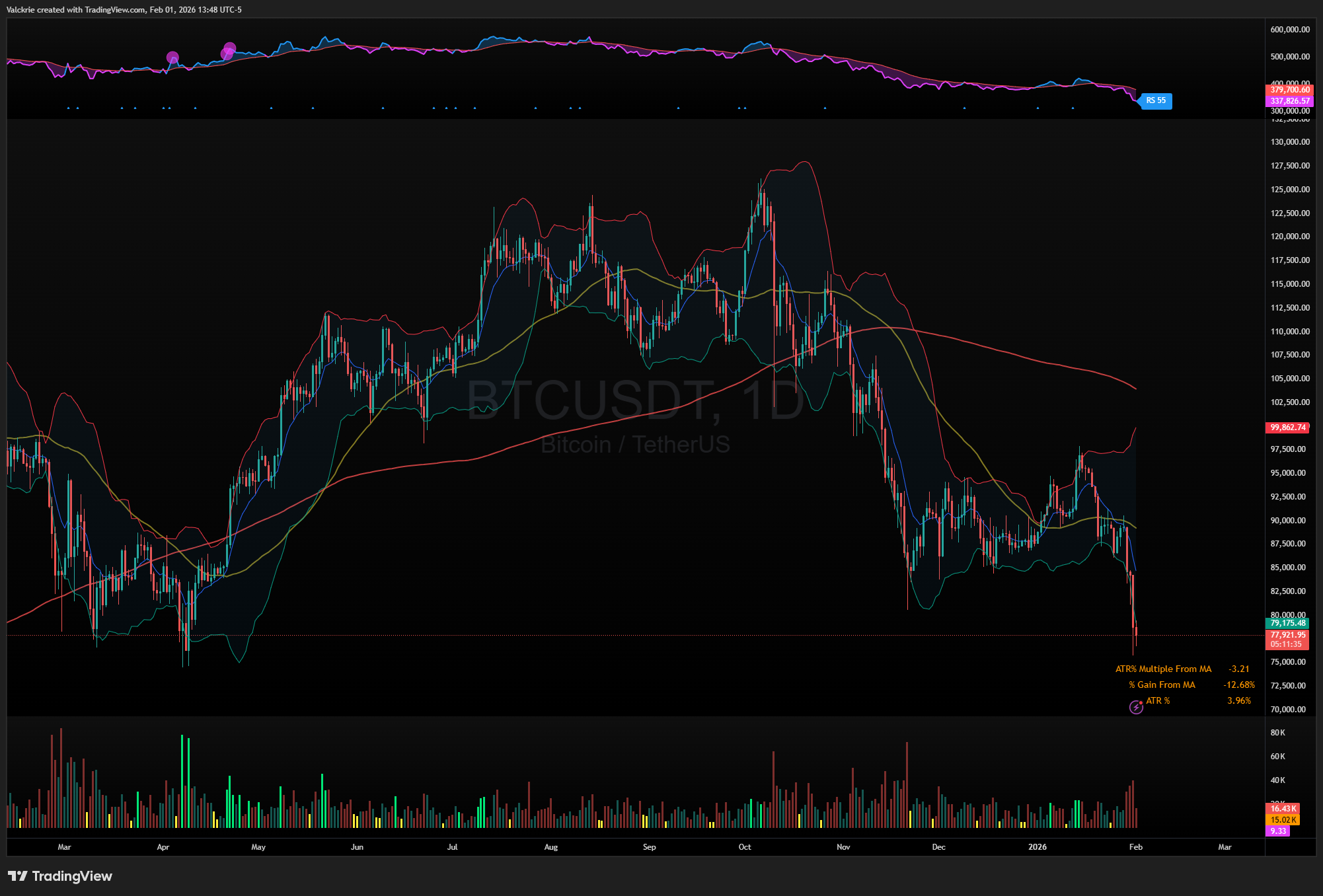Click the red 99,862.74 price label
This screenshot has height=896, width=1323.
[x=1287, y=428]
